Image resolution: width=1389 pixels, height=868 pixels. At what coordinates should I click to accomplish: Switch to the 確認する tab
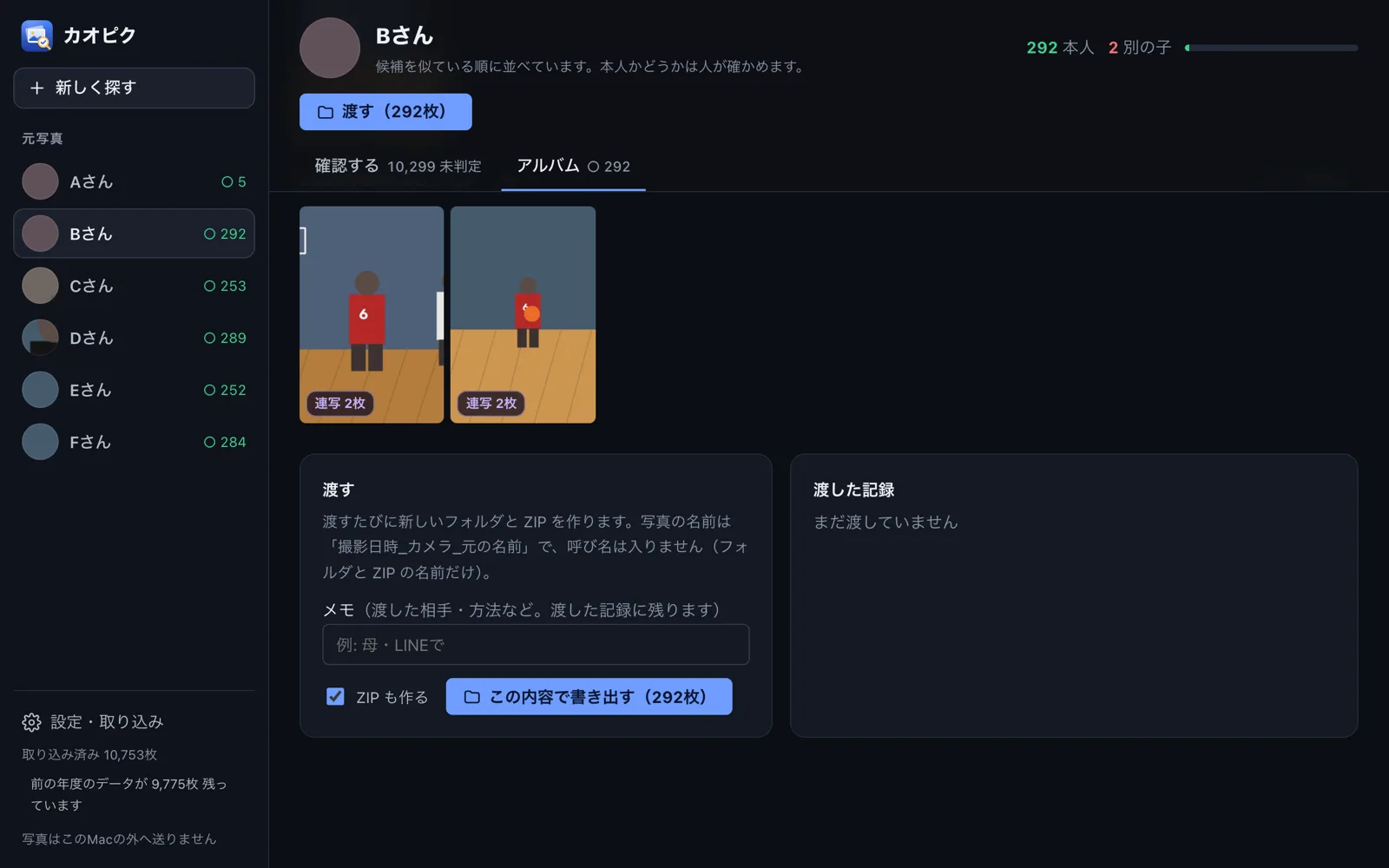pos(398,166)
